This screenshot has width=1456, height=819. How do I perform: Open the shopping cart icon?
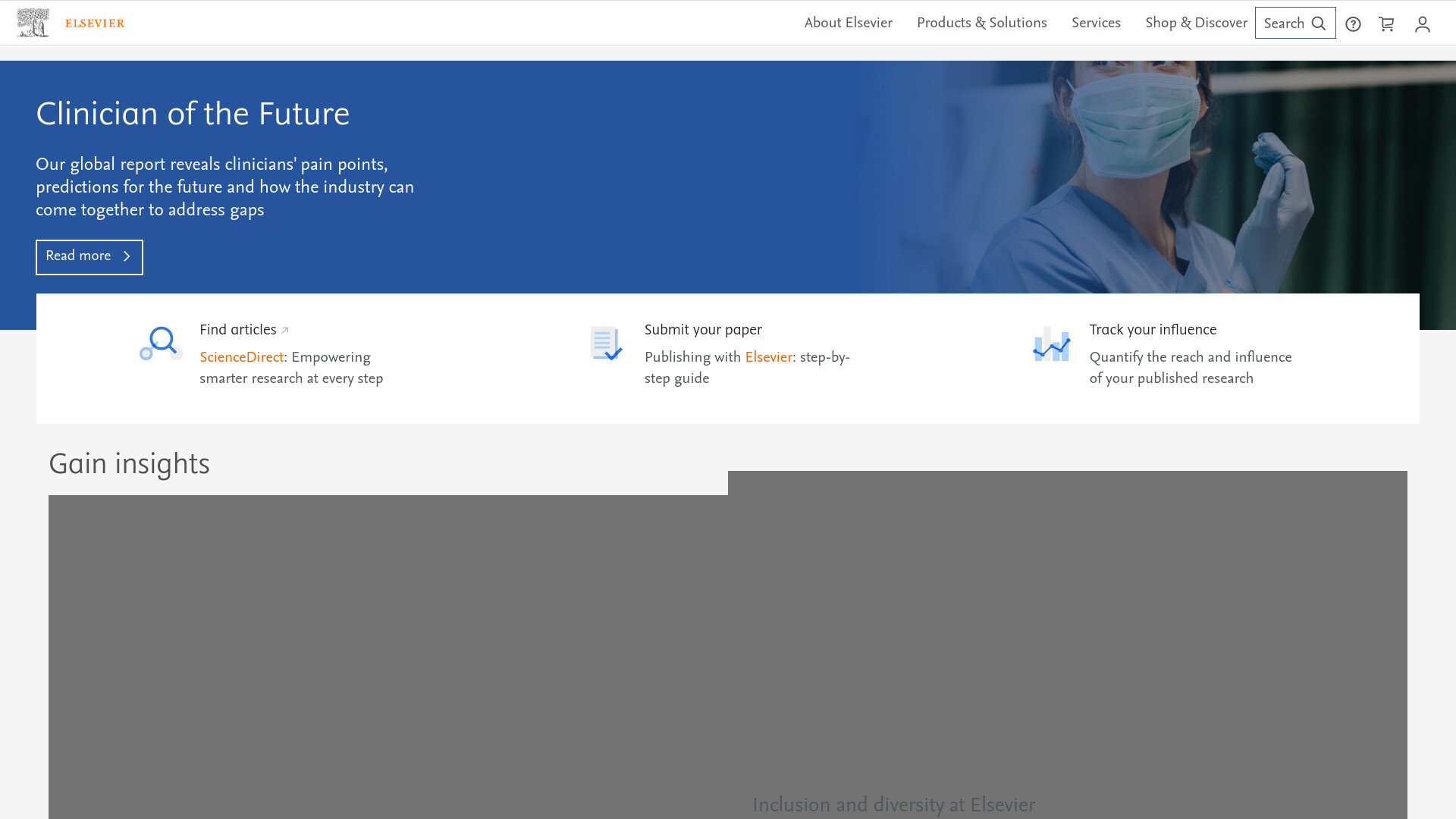pyautogui.click(x=1386, y=24)
